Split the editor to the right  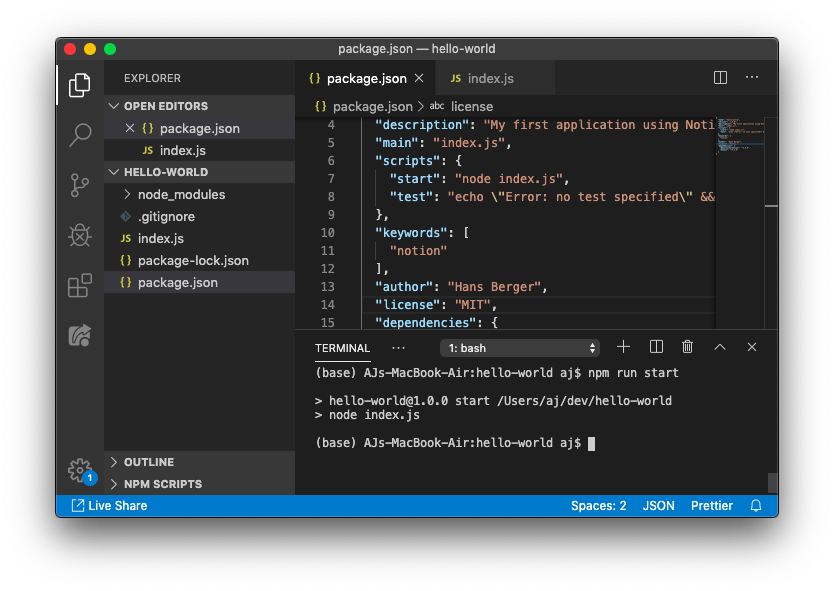tap(720, 78)
